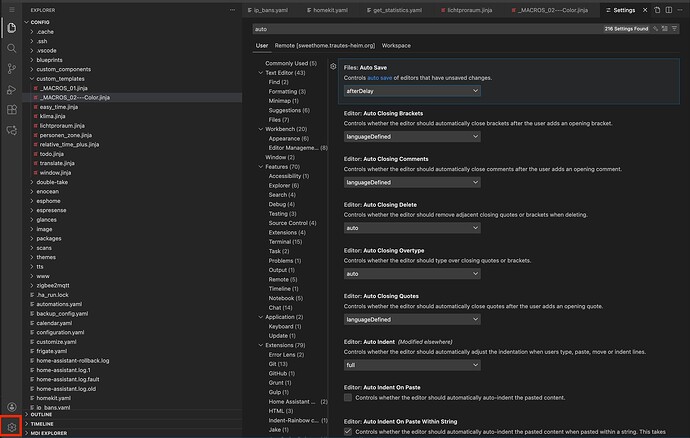Open Auto Closing Comments dropdown

pos(412,182)
